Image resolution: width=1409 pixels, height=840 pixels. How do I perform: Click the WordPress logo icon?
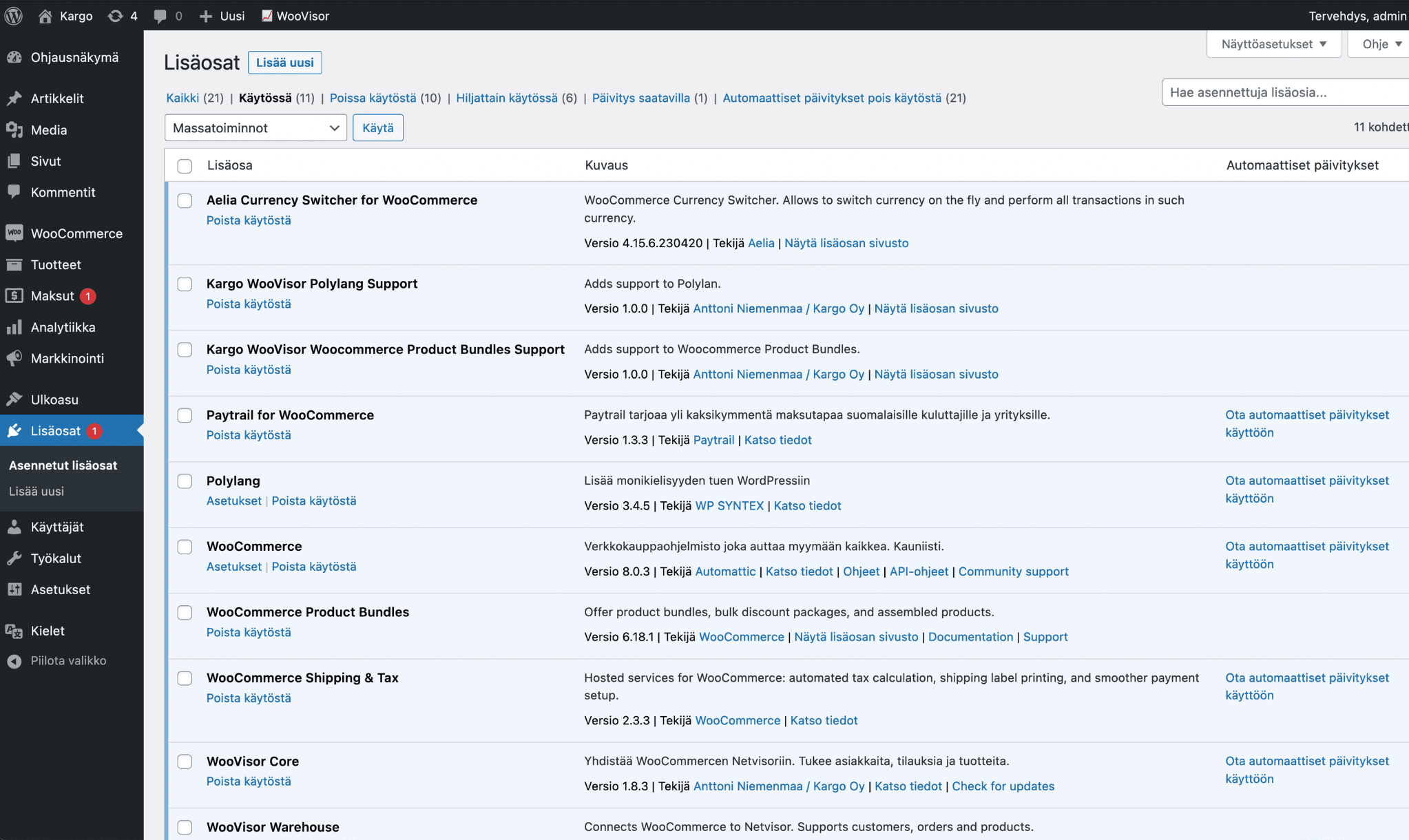pos(14,15)
